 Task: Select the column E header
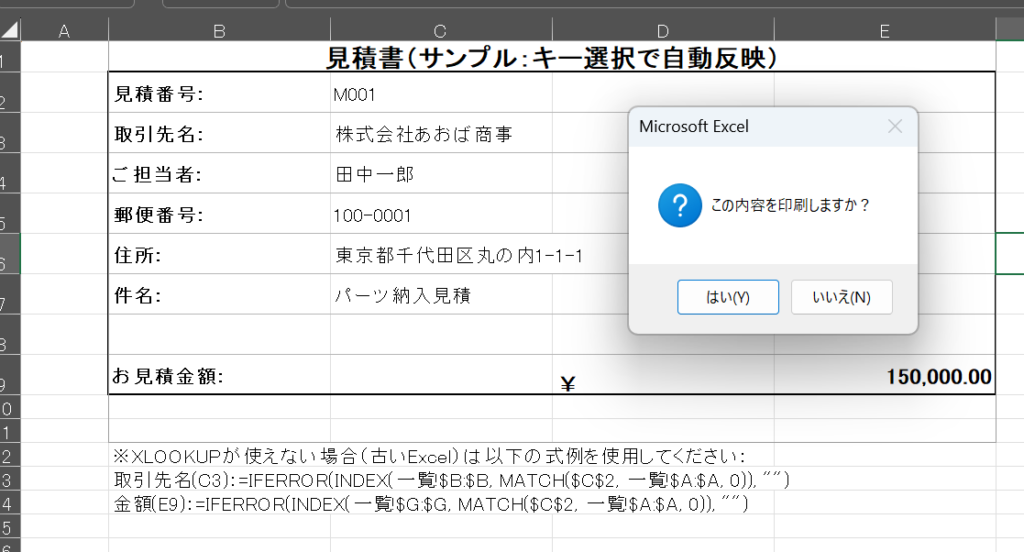click(x=884, y=31)
